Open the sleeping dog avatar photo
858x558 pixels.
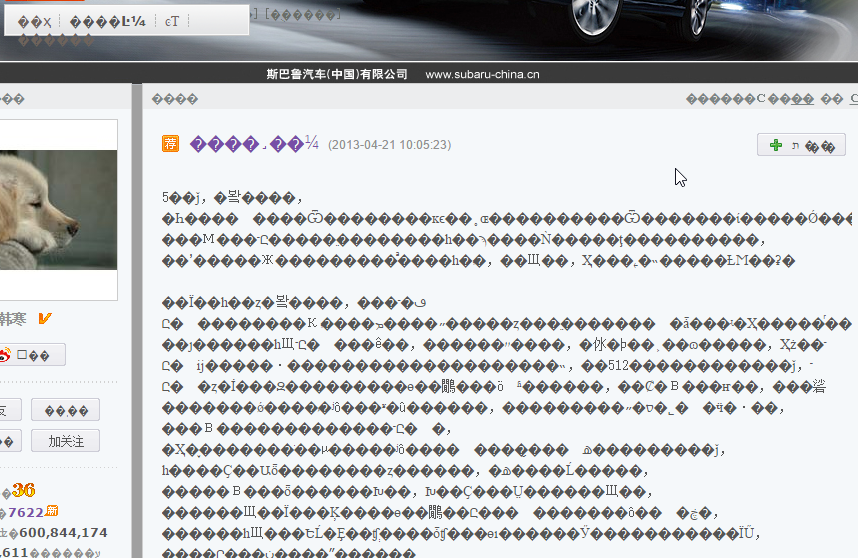[58, 210]
